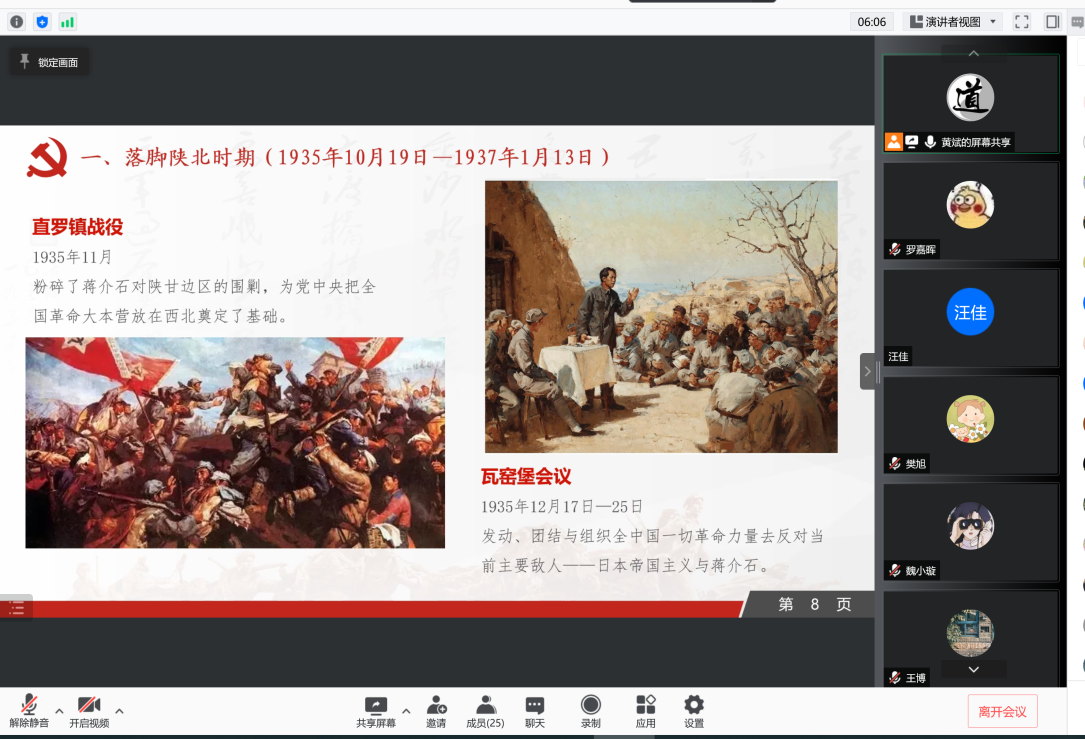Turn on the camera (开启视频)
This screenshot has height=739, width=1085.
click(x=89, y=710)
